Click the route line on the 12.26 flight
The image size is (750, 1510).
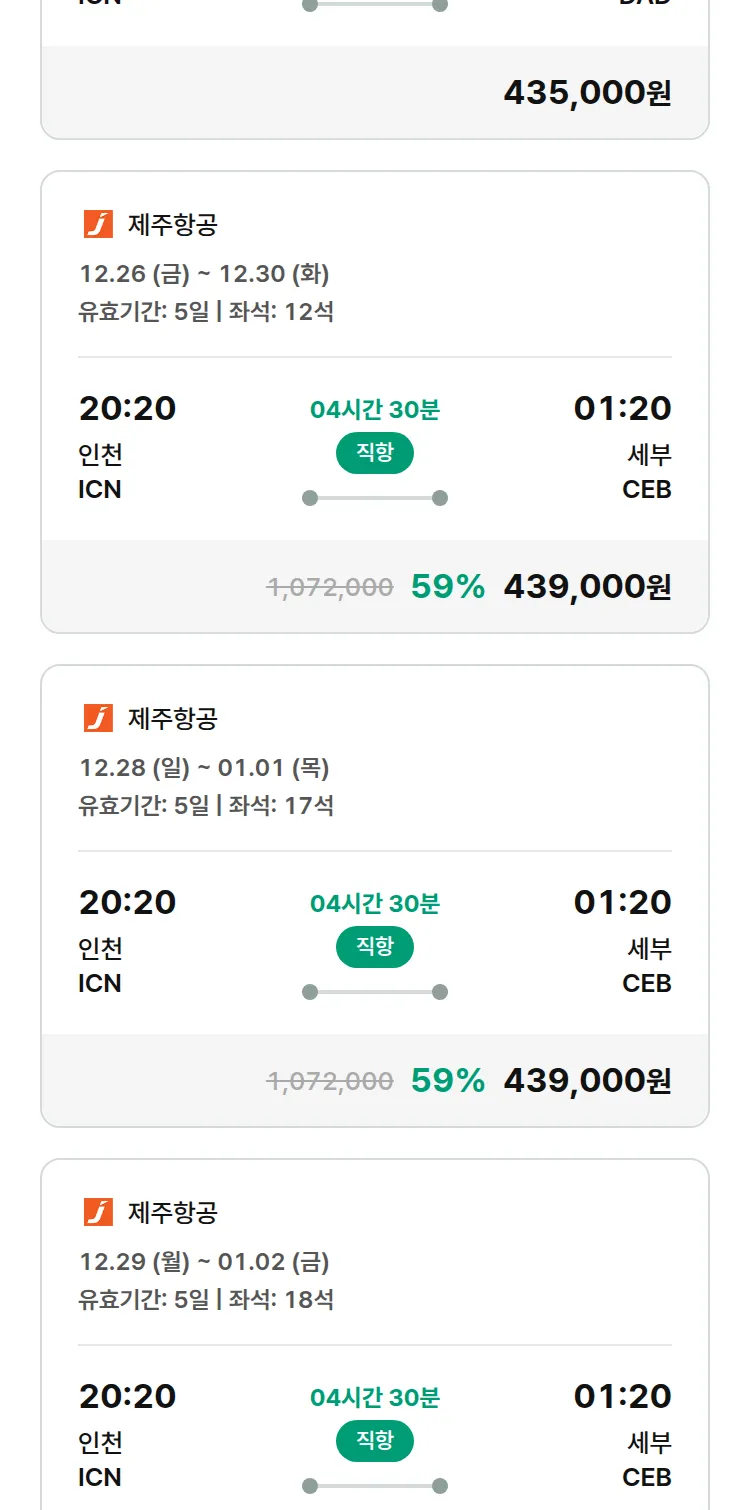pyautogui.click(x=375, y=498)
